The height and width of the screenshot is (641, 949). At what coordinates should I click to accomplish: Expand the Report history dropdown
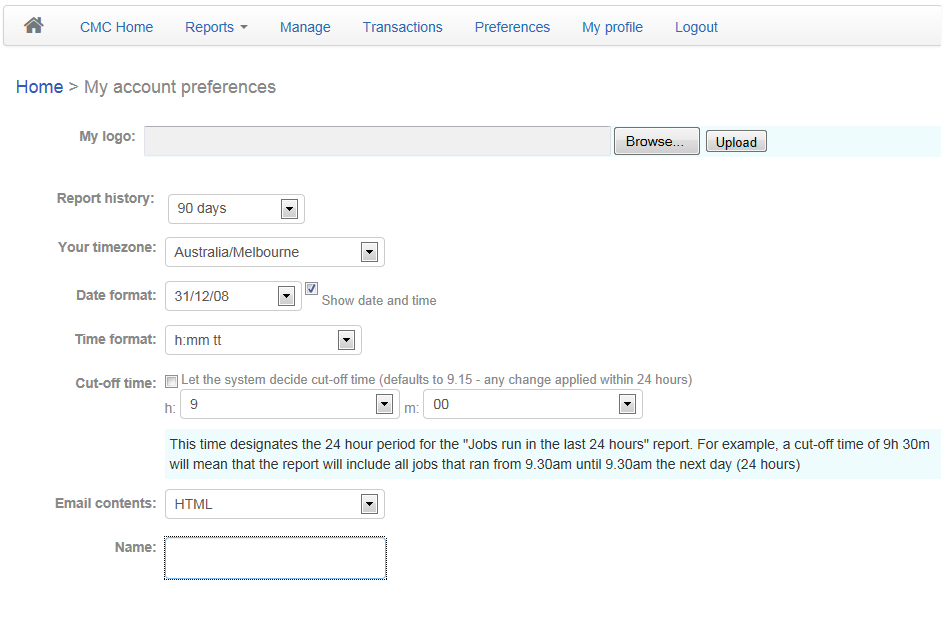point(236,209)
